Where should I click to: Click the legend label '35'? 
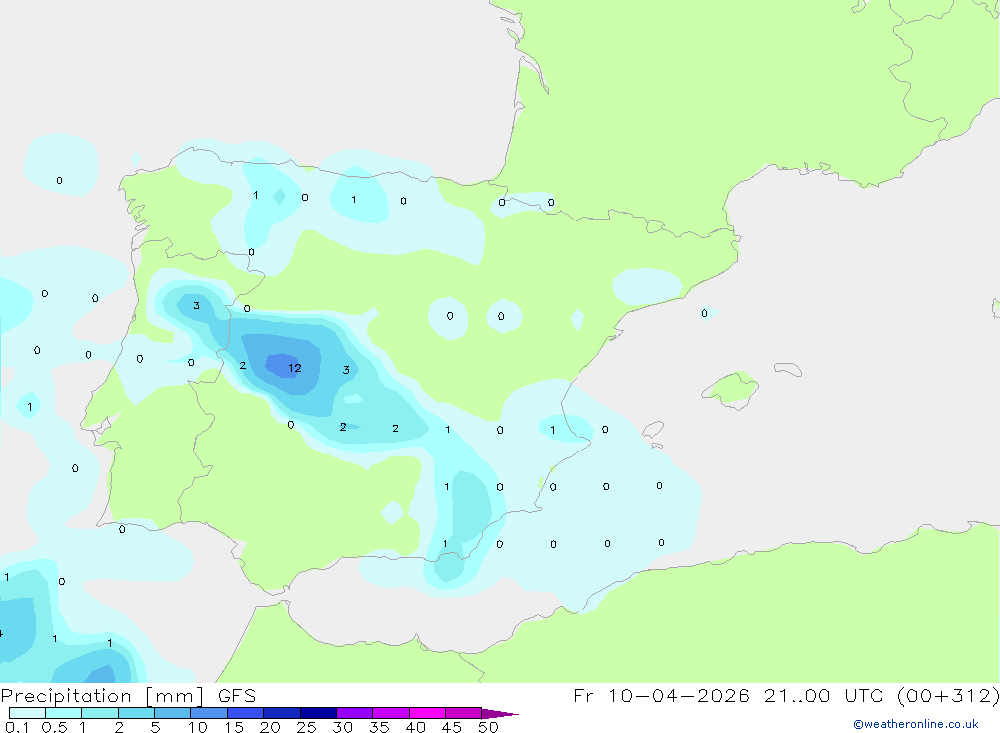[x=379, y=727]
